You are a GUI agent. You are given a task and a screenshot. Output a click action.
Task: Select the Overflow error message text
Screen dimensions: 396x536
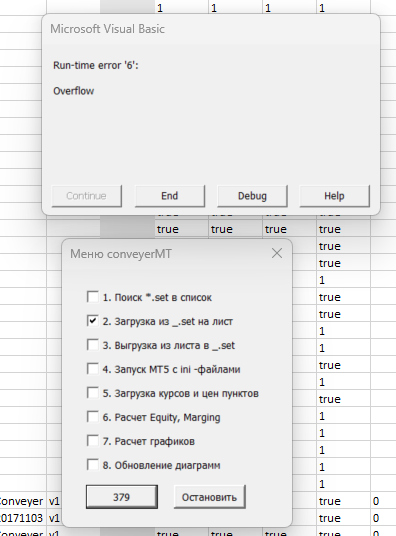74,91
